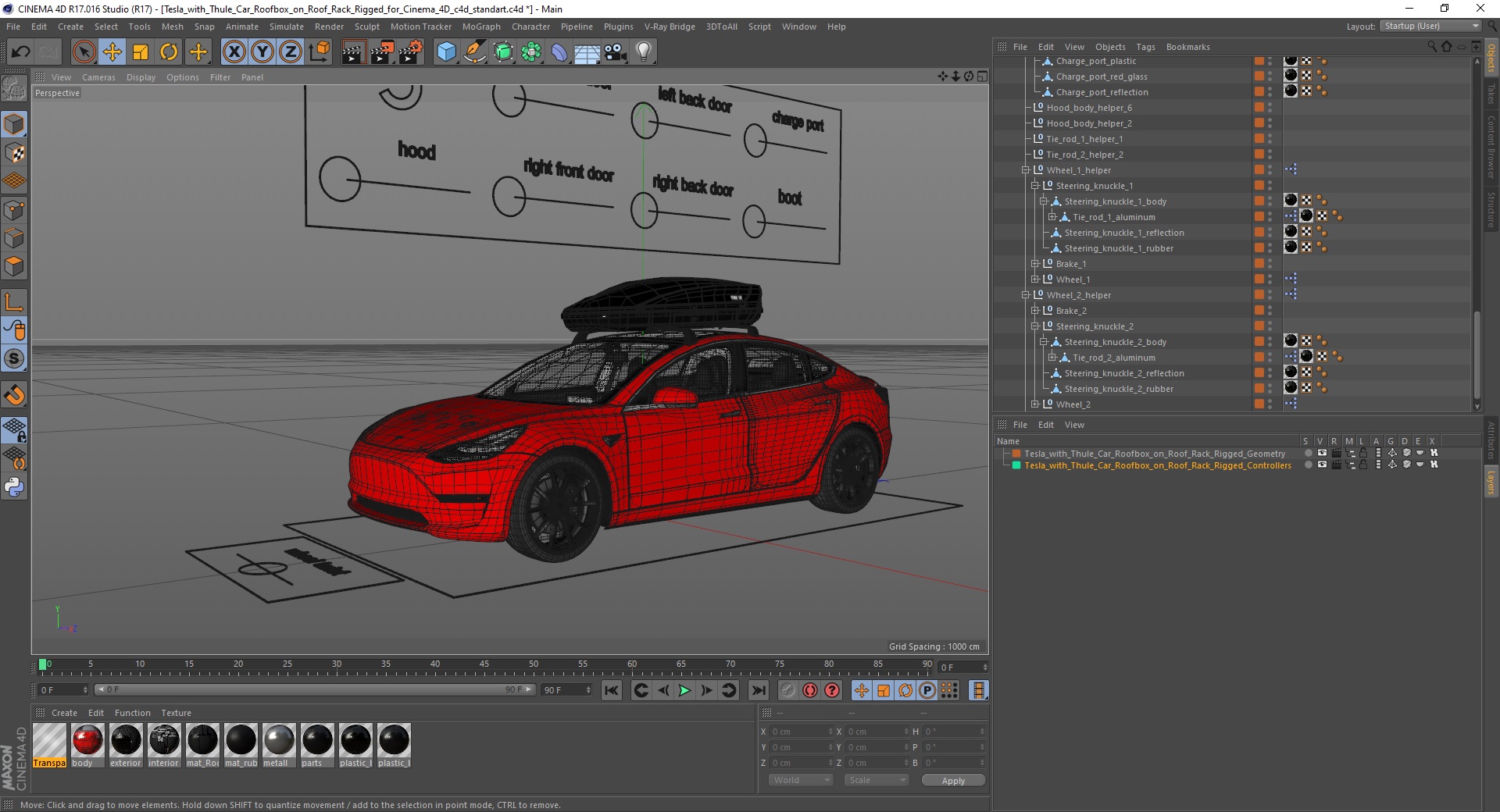
Task: Open the V-Ray Bridge menu
Action: click(x=670, y=27)
